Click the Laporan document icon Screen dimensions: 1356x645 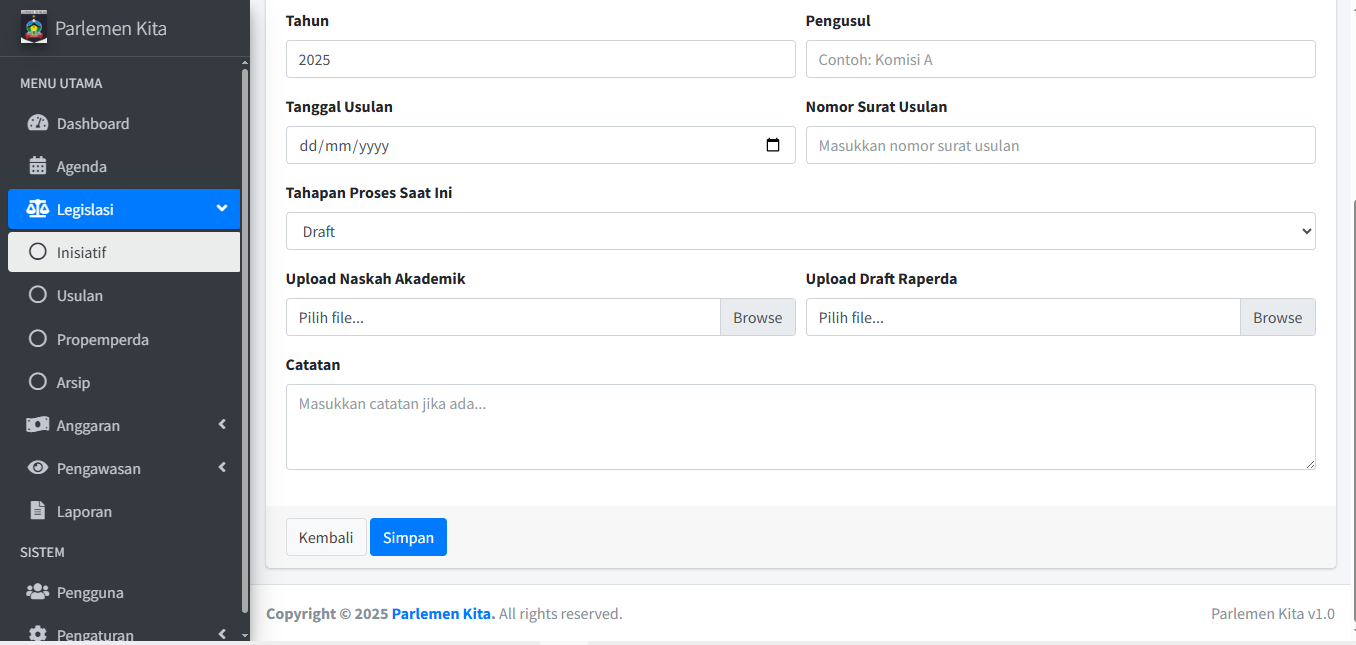click(38, 512)
